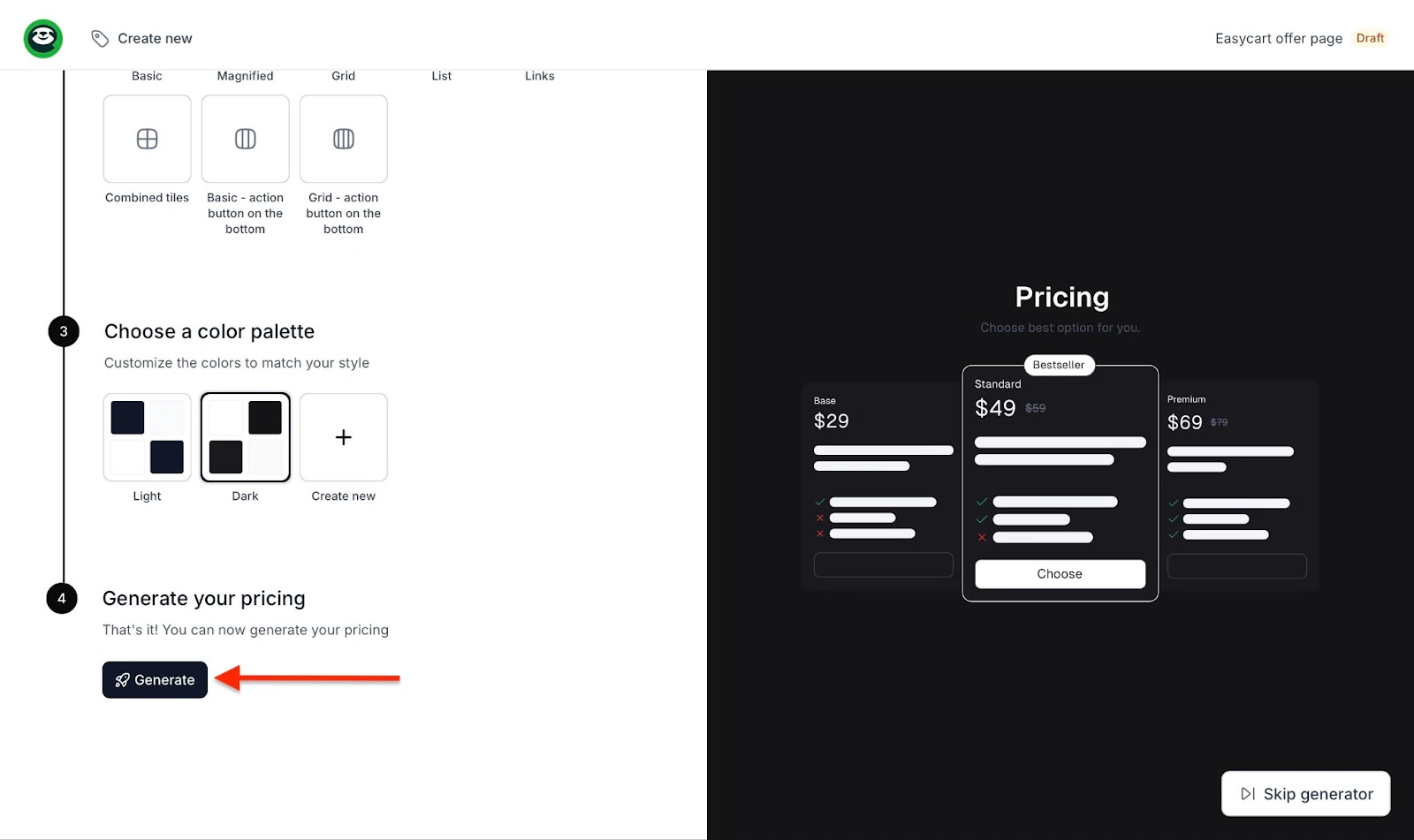Click step 3 circle marker

pyautogui.click(x=64, y=331)
